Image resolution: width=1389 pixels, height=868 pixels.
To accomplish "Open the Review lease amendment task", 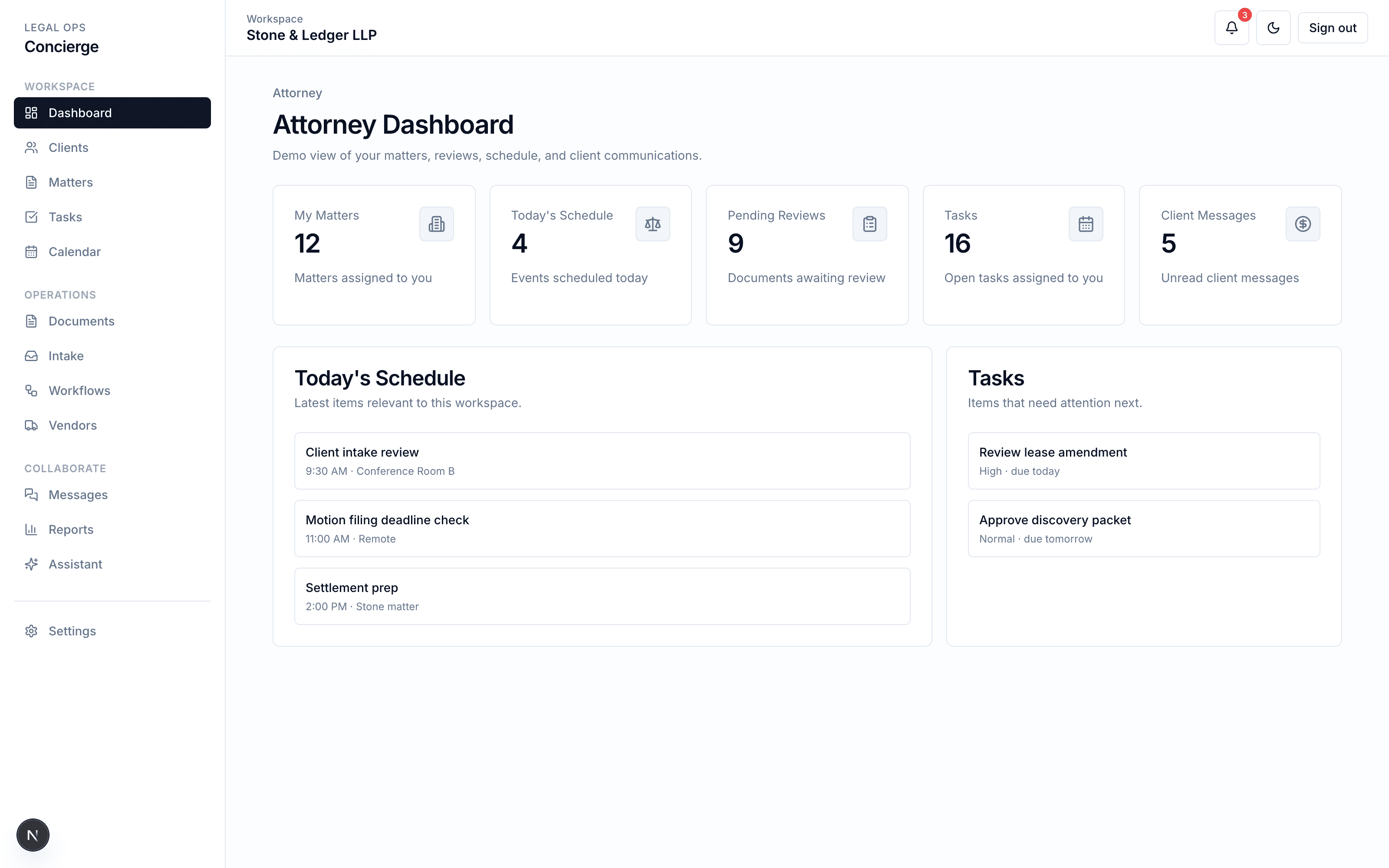I will [x=1143, y=461].
